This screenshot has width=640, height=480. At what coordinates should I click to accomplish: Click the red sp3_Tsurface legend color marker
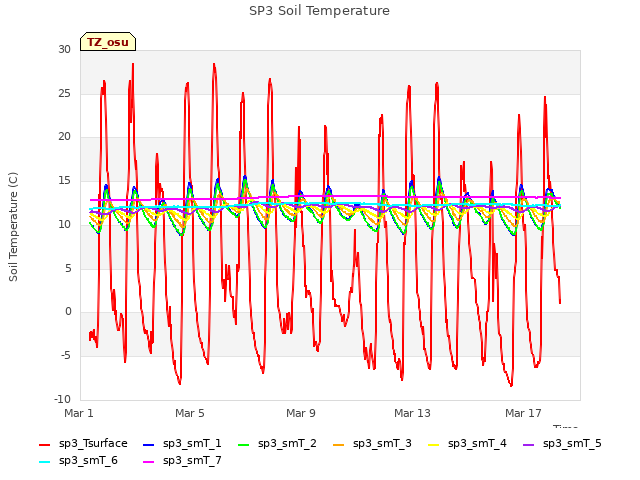(44, 444)
